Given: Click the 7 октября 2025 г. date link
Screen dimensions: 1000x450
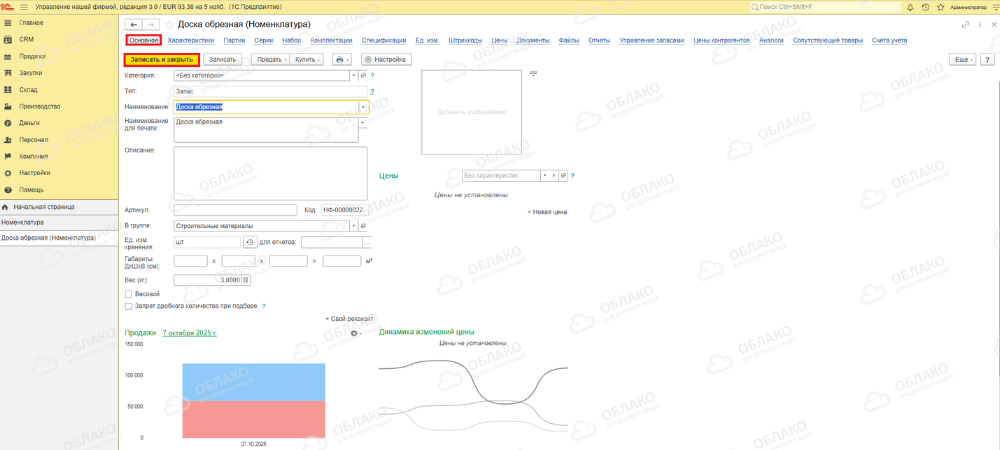Looking at the screenshot, I should [x=190, y=333].
